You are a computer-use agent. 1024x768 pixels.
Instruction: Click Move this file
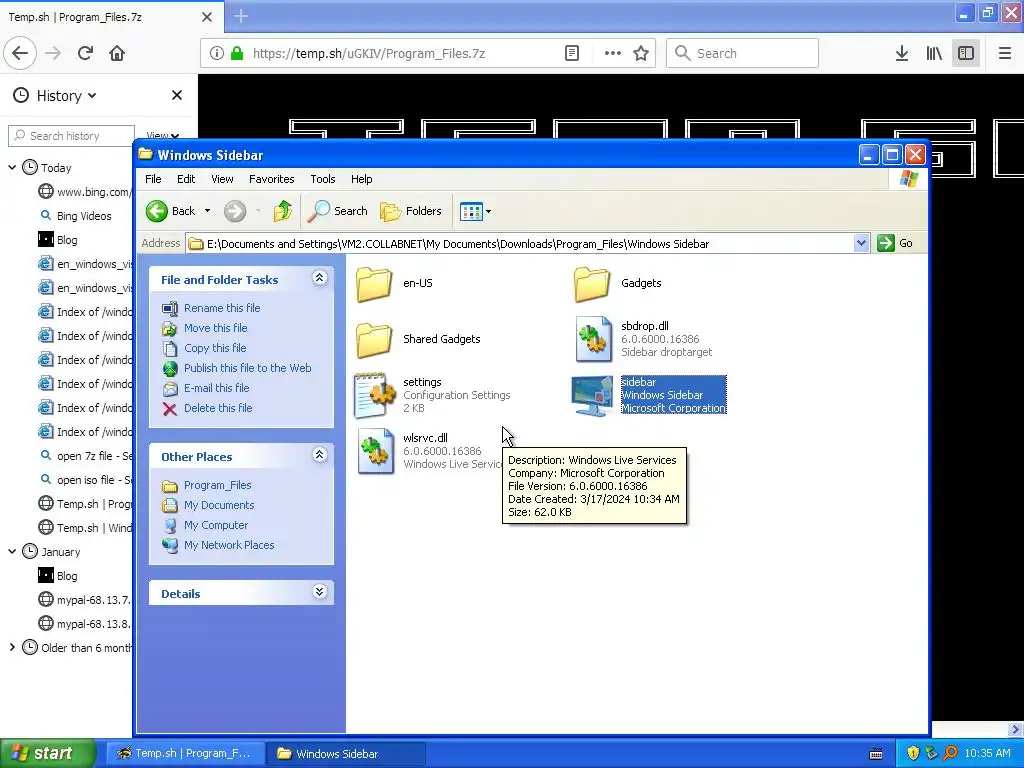[216, 328]
